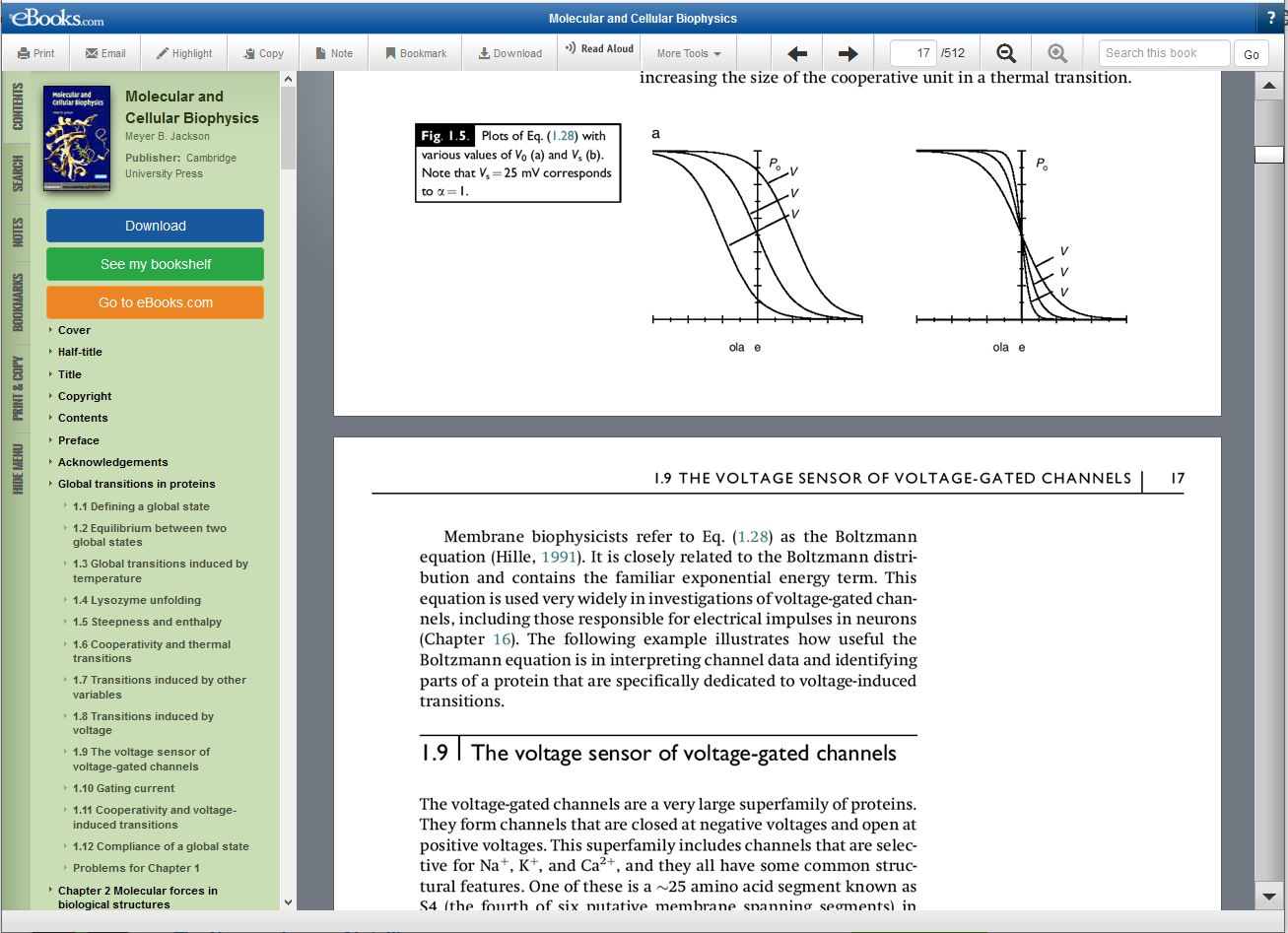This screenshot has width=1288, height=933.
Task: Open the More Tools dropdown
Action: click(687, 52)
